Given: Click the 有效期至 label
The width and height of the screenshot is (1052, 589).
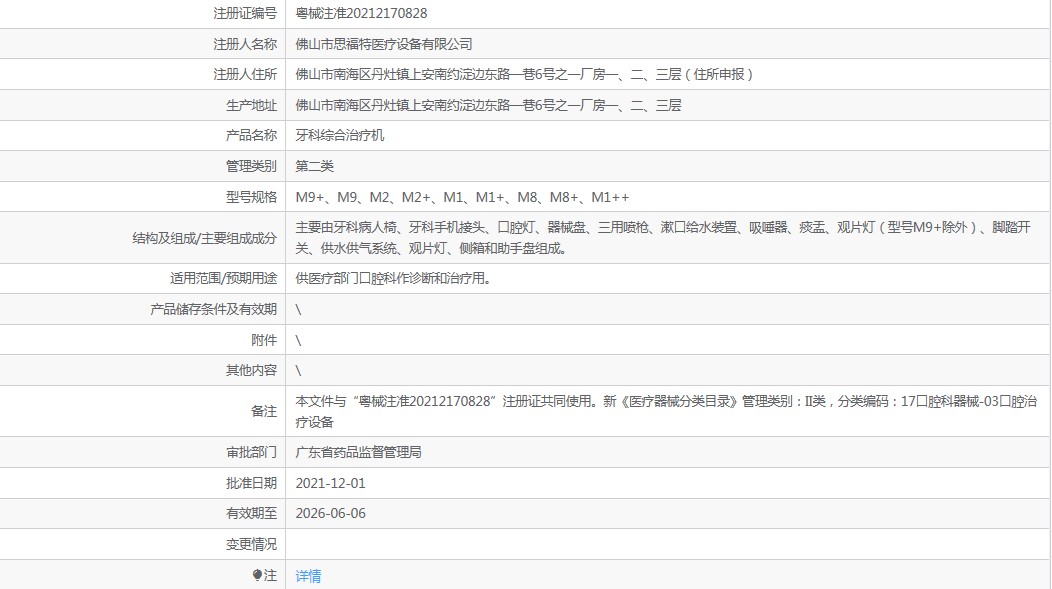Looking at the screenshot, I should [x=251, y=513].
